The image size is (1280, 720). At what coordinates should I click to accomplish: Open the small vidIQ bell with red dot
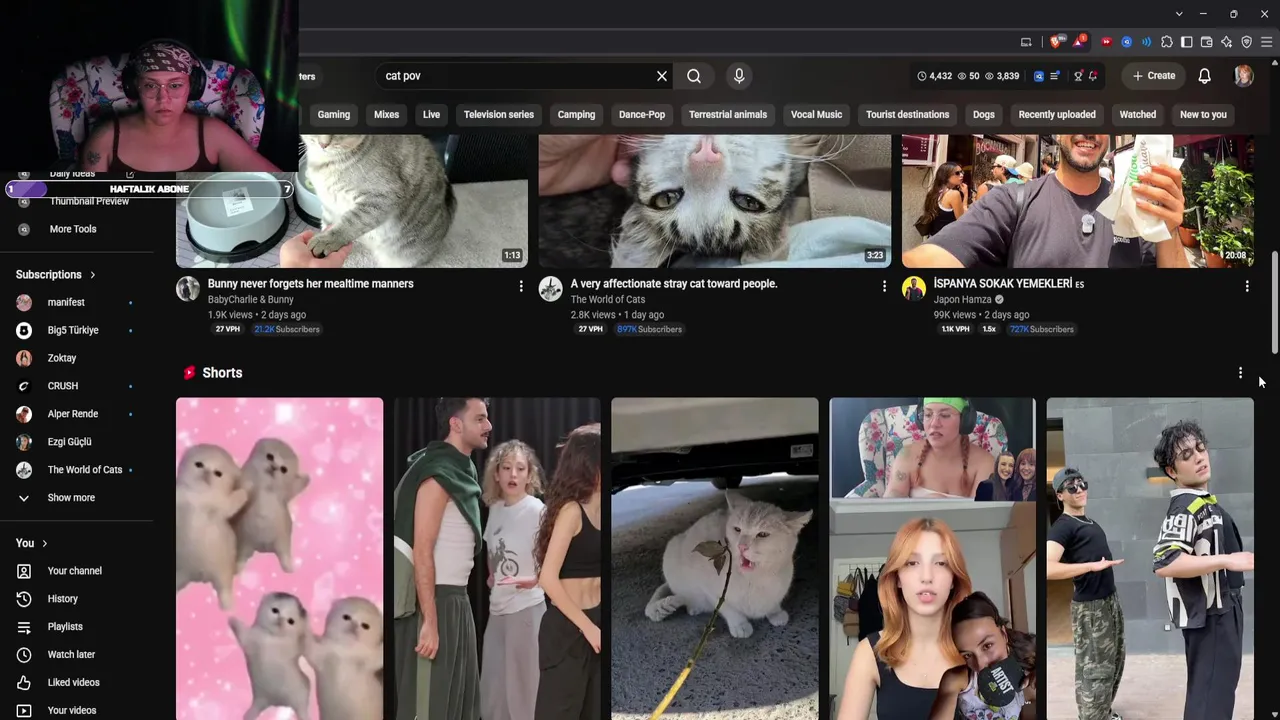coord(1093,76)
